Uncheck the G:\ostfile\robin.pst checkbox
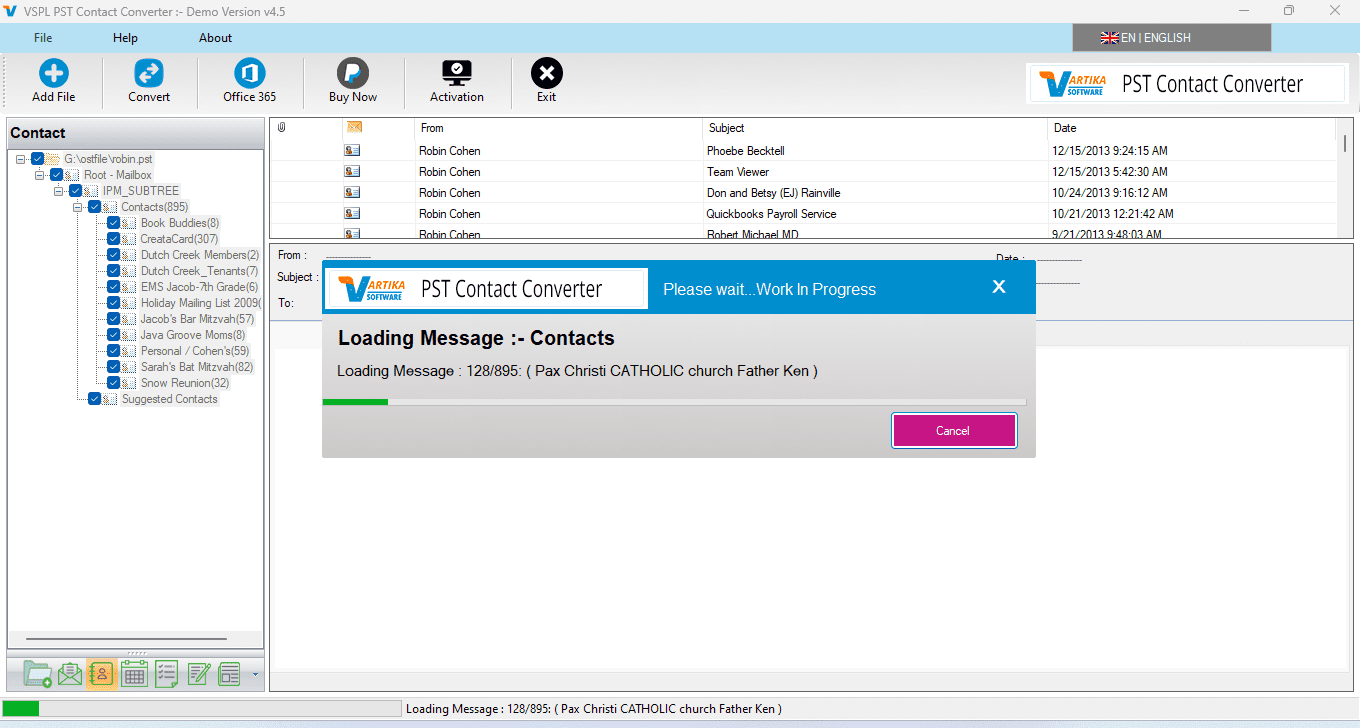1360x728 pixels. tap(38, 159)
